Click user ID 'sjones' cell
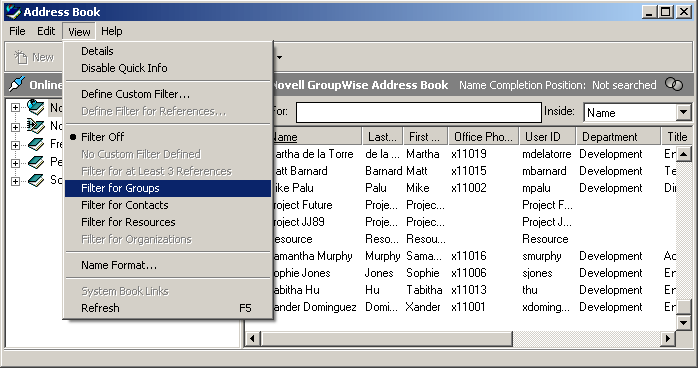 tap(537, 273)
